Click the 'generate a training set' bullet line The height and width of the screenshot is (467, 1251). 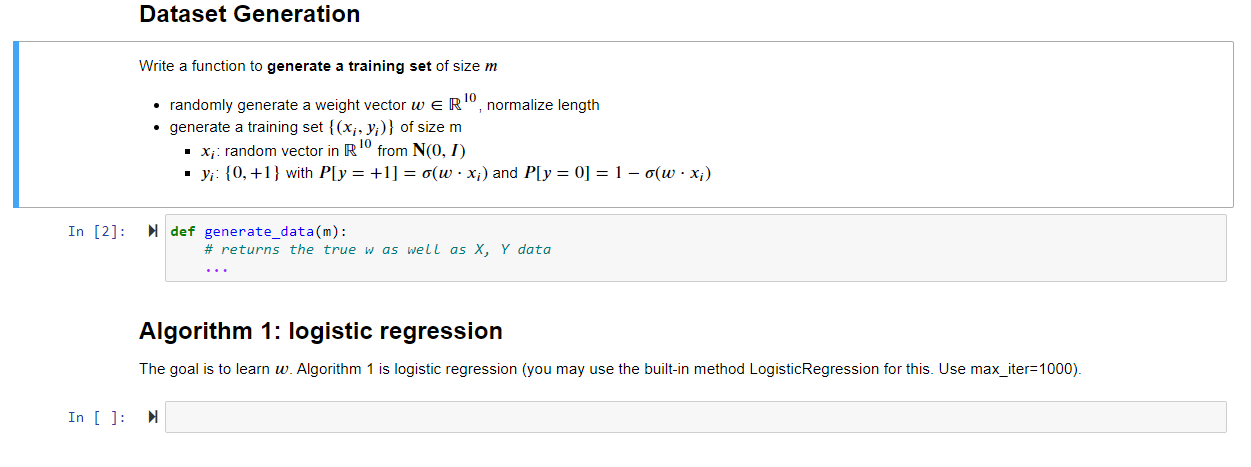316,127
